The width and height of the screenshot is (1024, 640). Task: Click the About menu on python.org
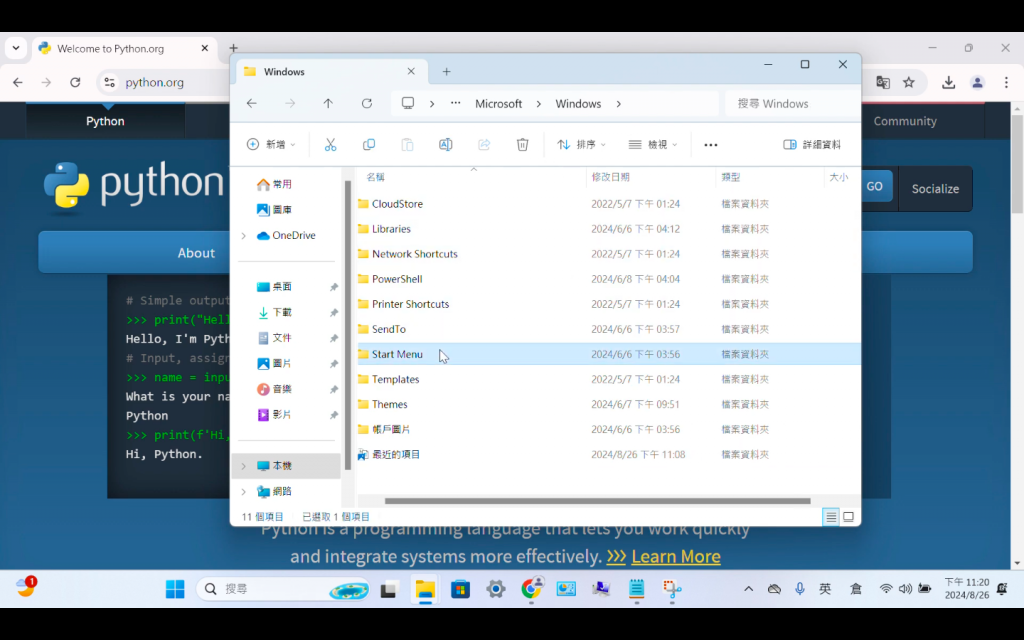click(x=196, y=253)
